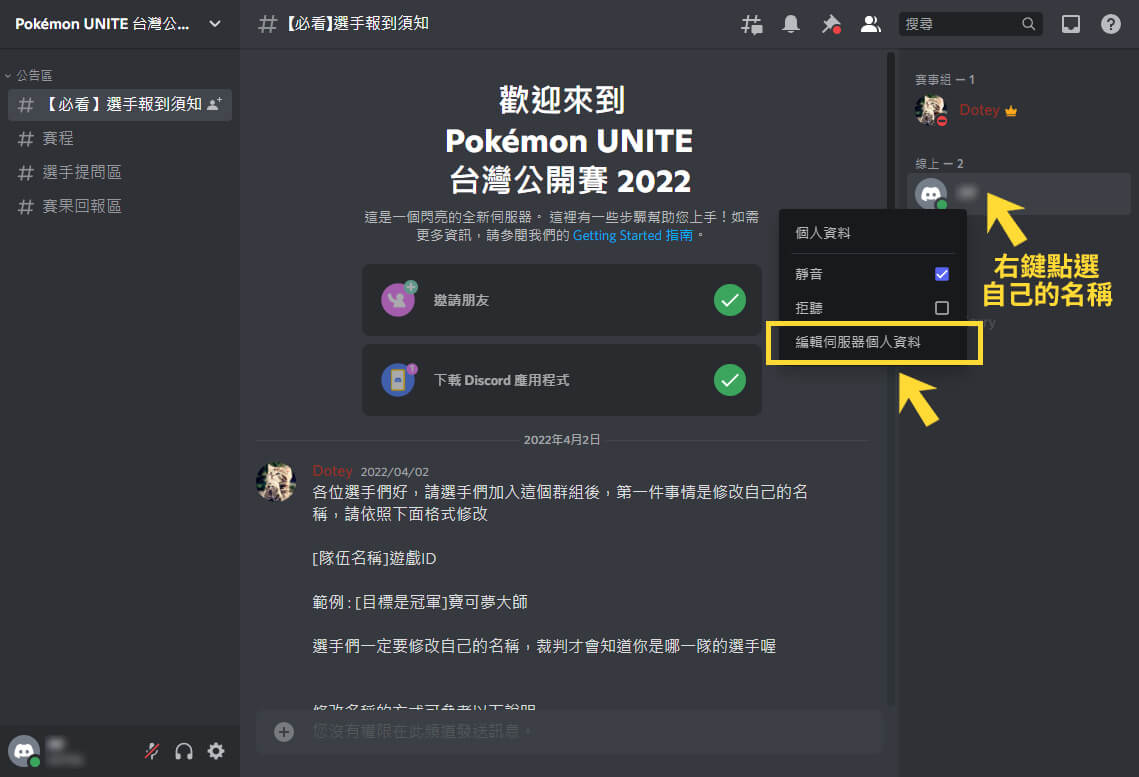The width and height of the screenshot is (1139, 777).
Task: Click the plus attachment icon in the message box
Action: pyautogui.click(x=284, y=731)
